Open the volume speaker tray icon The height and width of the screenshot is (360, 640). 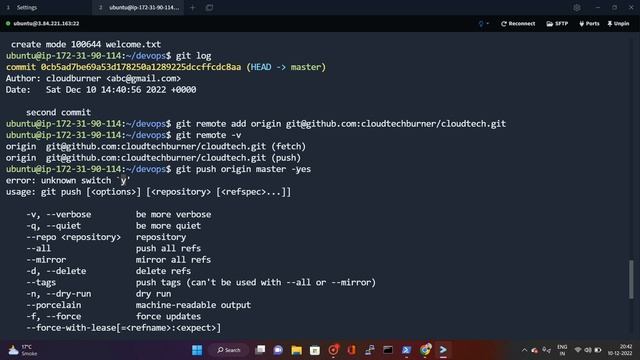588,350
